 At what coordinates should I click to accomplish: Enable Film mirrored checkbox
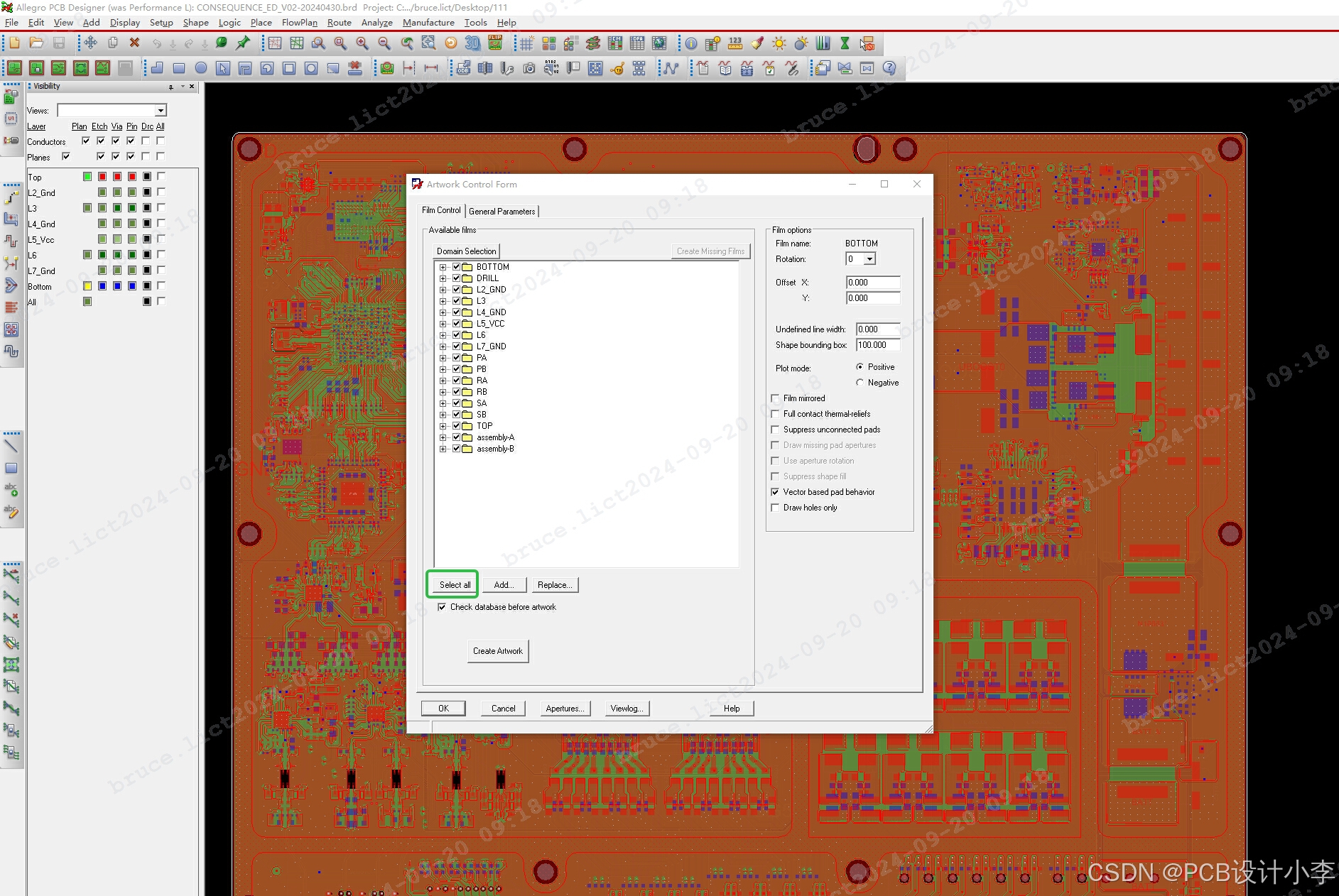[776, 398]
